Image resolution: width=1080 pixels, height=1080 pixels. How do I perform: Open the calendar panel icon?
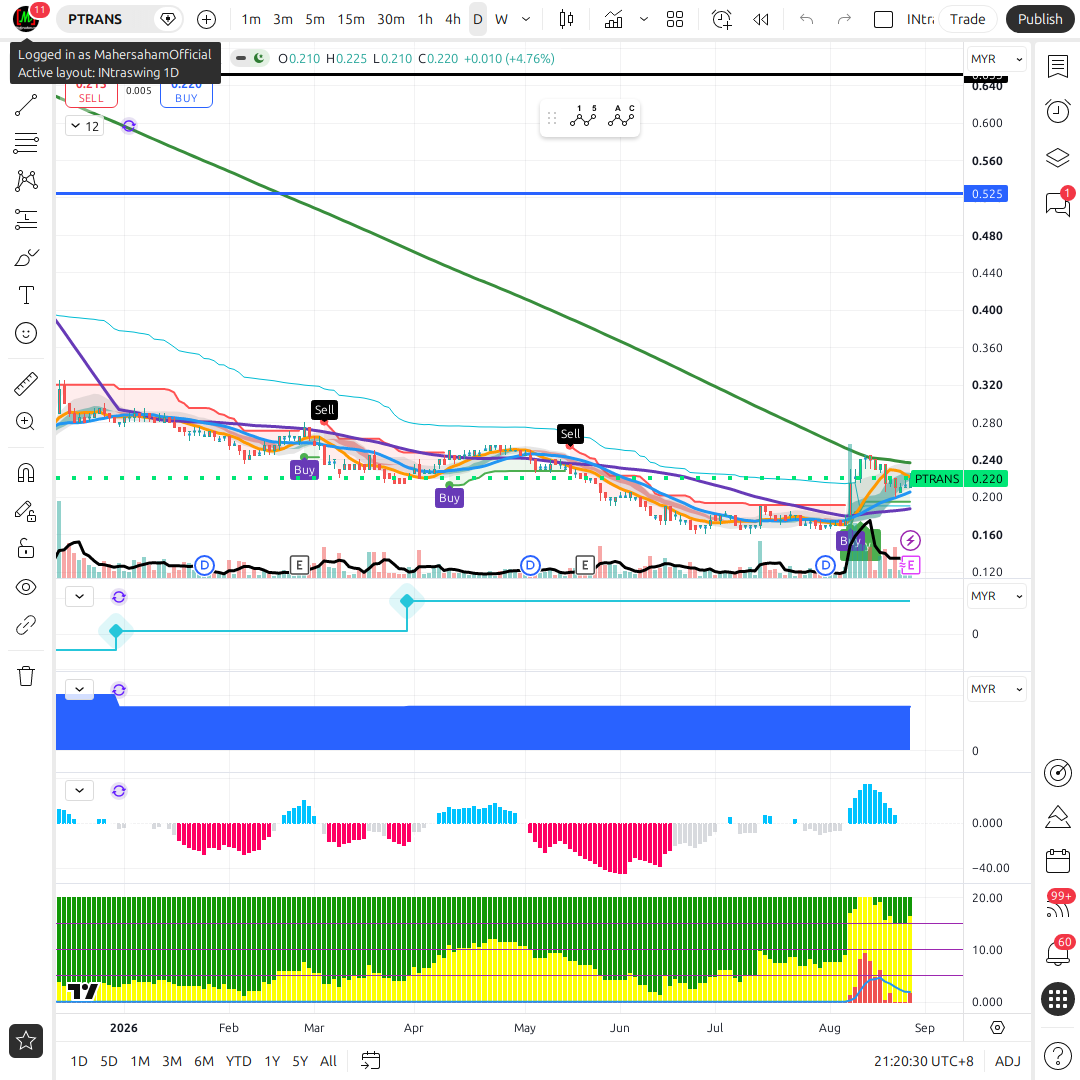coord(1058,861)
